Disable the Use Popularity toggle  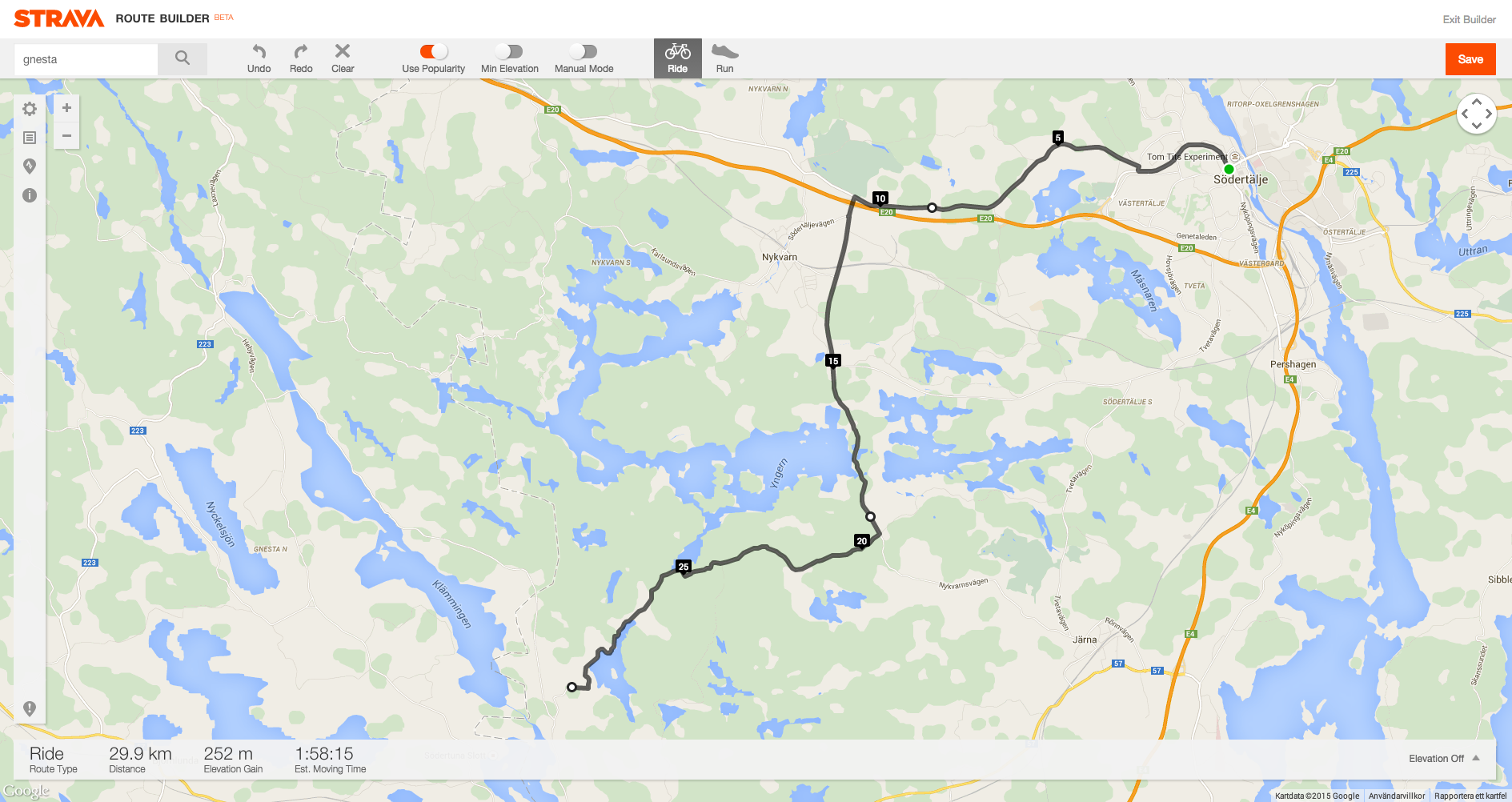(x=434, y=51)
